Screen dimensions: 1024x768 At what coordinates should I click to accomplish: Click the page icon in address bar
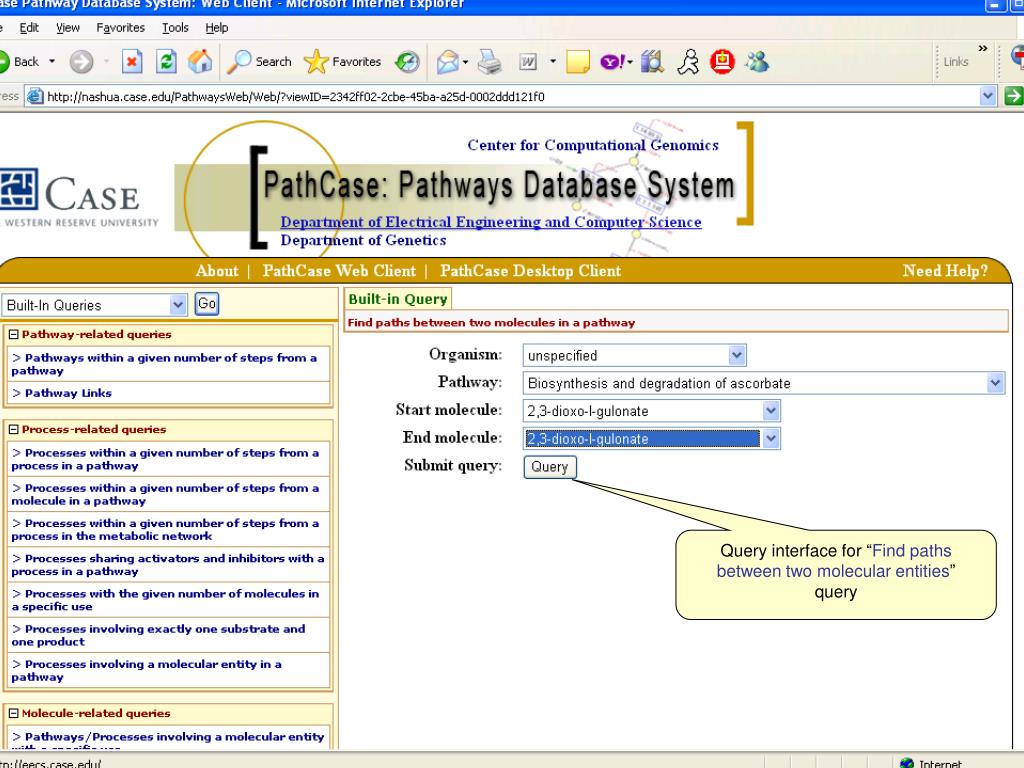[35, 96]
